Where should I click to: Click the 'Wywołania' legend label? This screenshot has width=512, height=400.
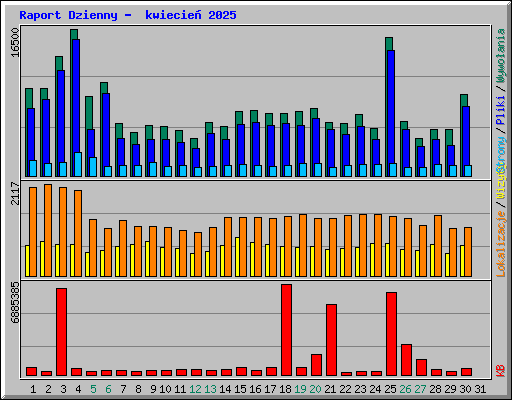tap(501, 56)
